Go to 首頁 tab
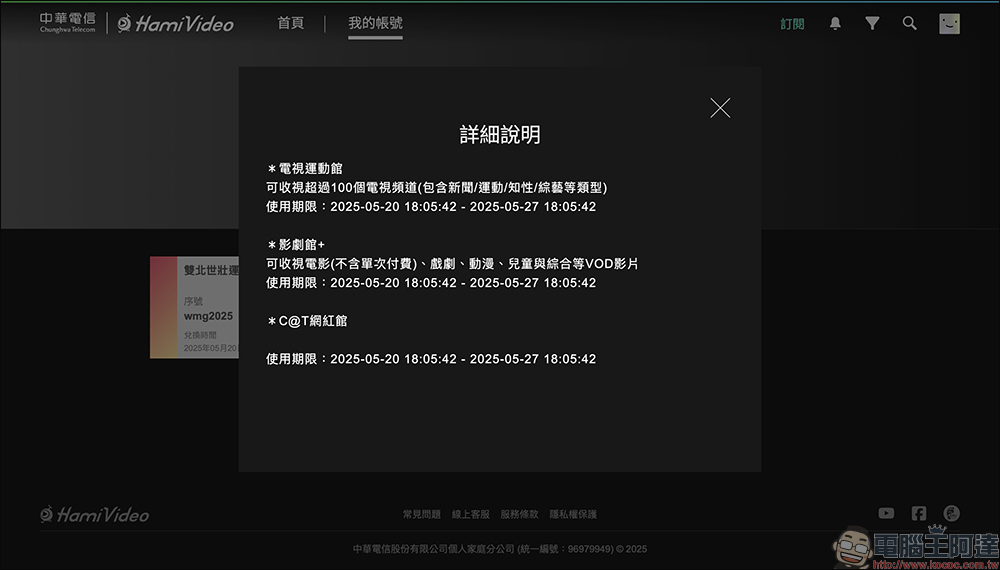This screenshot has width=1000, height=570. click(290, 24)
